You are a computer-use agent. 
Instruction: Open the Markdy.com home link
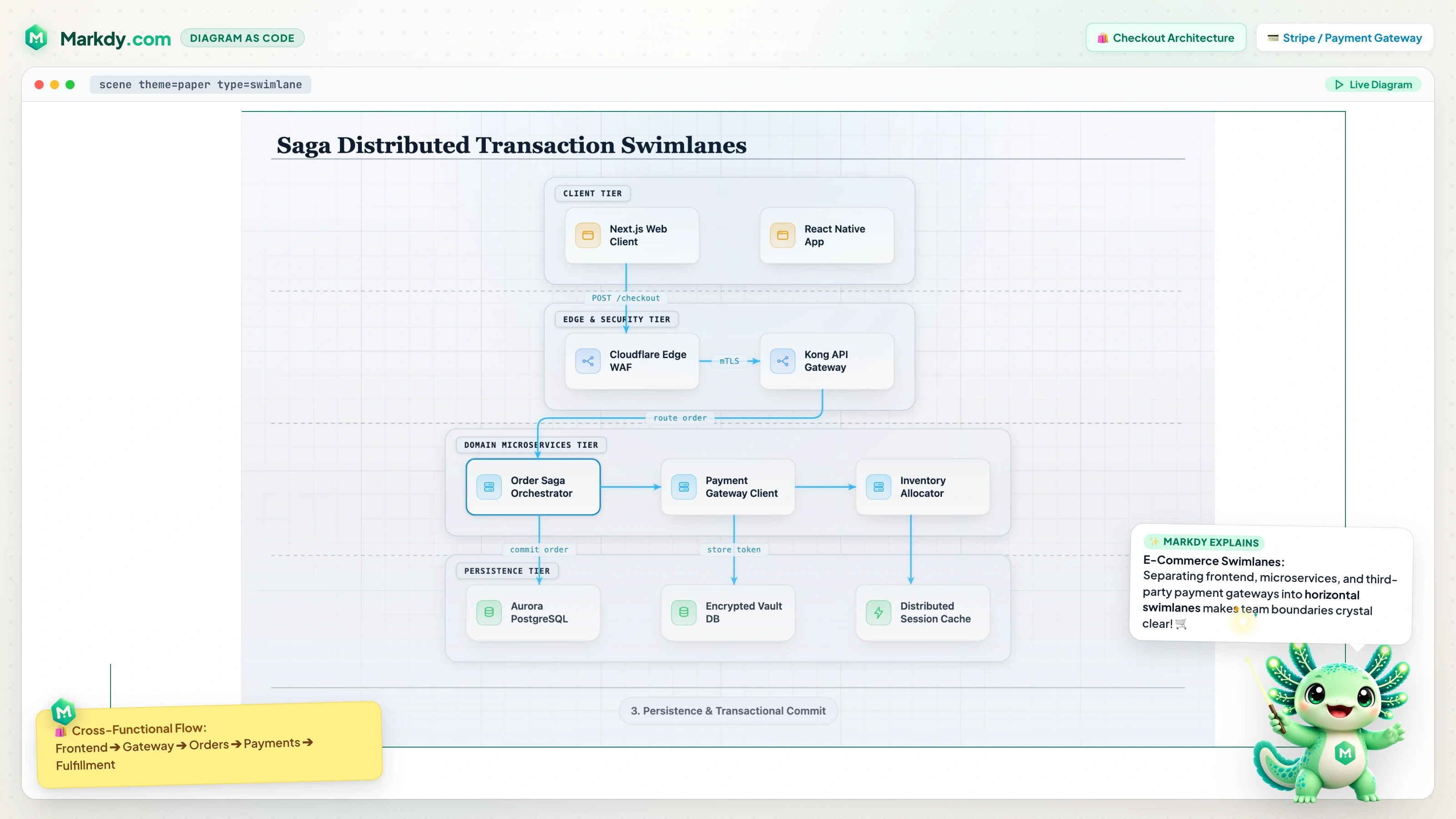click(x=115, y=38)
